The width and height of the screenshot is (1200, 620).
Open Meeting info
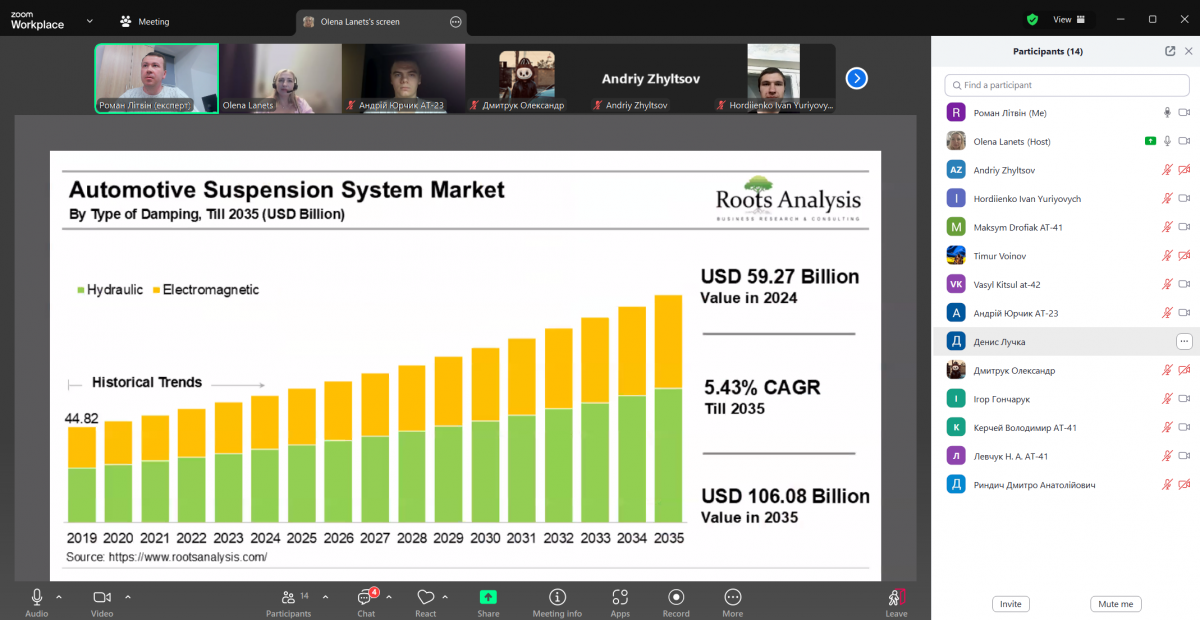tap(557, 598)
